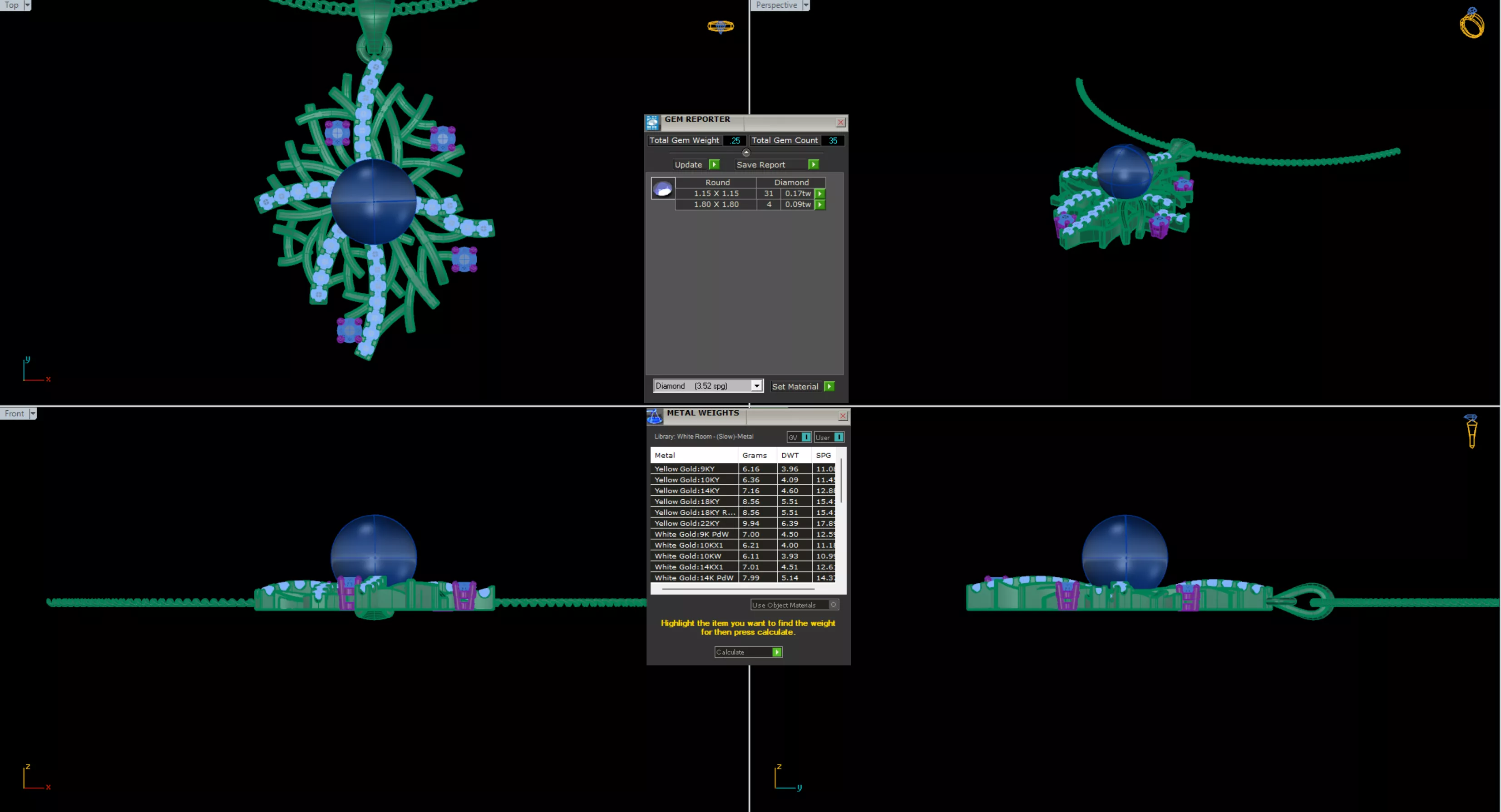Click the Perspective viewport label
This screenshot has width=1501, height=812.
776,5
